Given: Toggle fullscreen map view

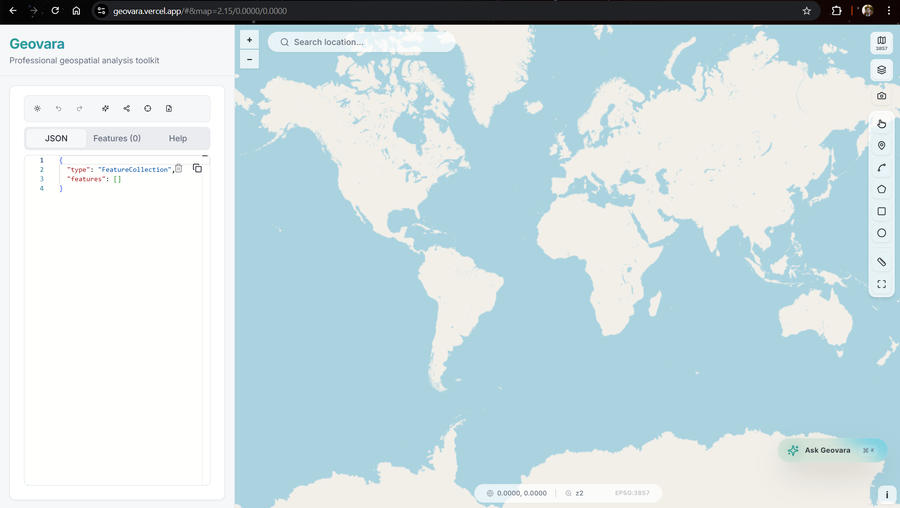Looking at the screenshot, I should (x=882, y=284).
